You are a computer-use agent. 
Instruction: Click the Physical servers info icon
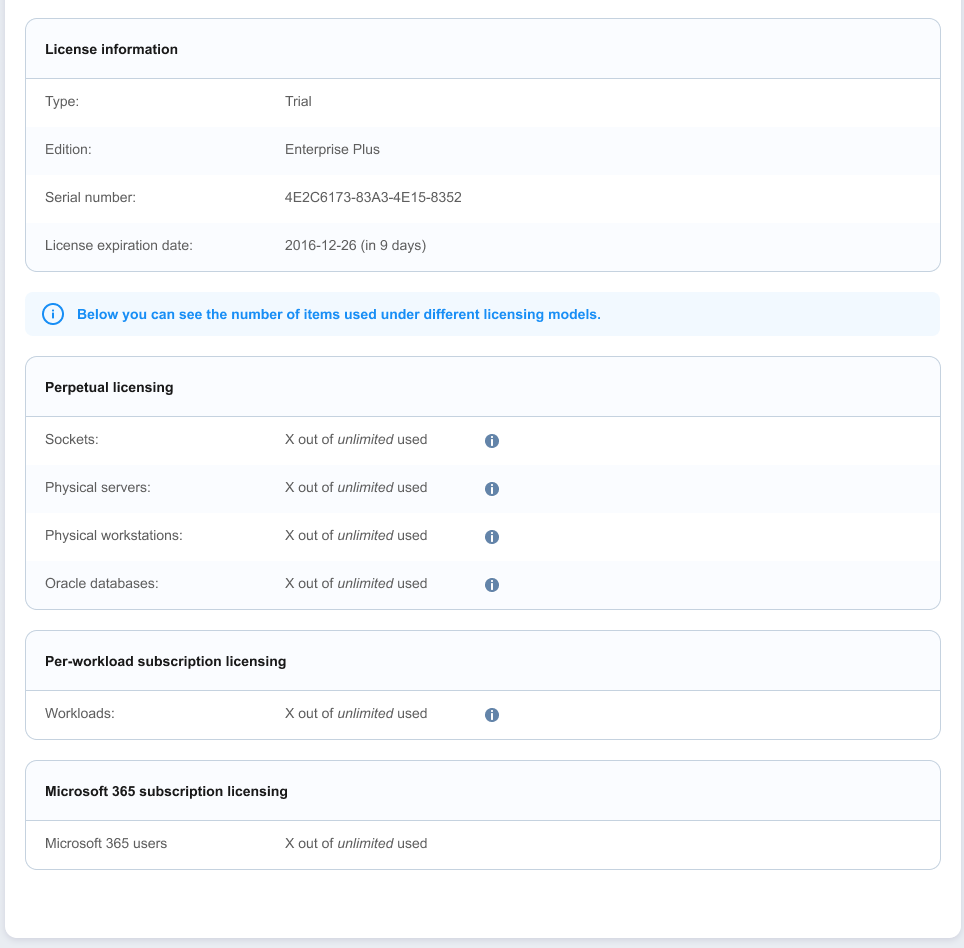[491, 489]
